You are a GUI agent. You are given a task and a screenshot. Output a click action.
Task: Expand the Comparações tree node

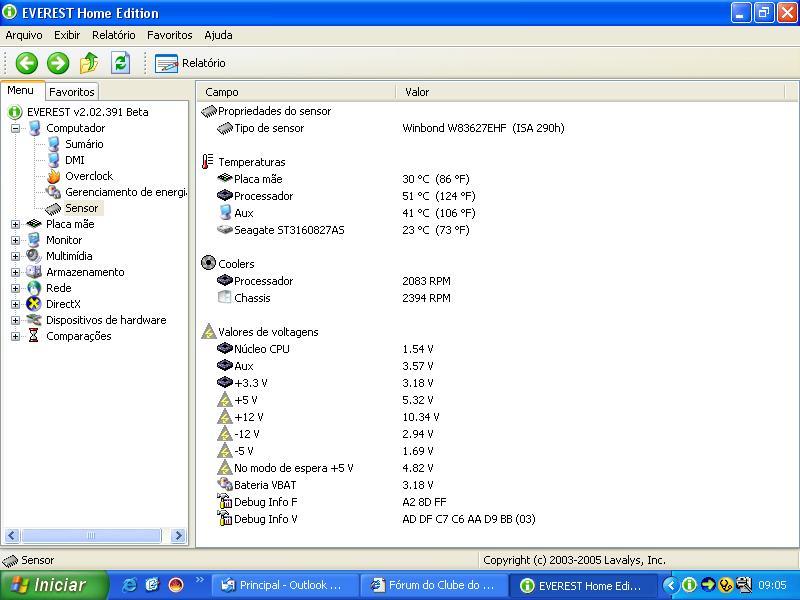point(15,336)
